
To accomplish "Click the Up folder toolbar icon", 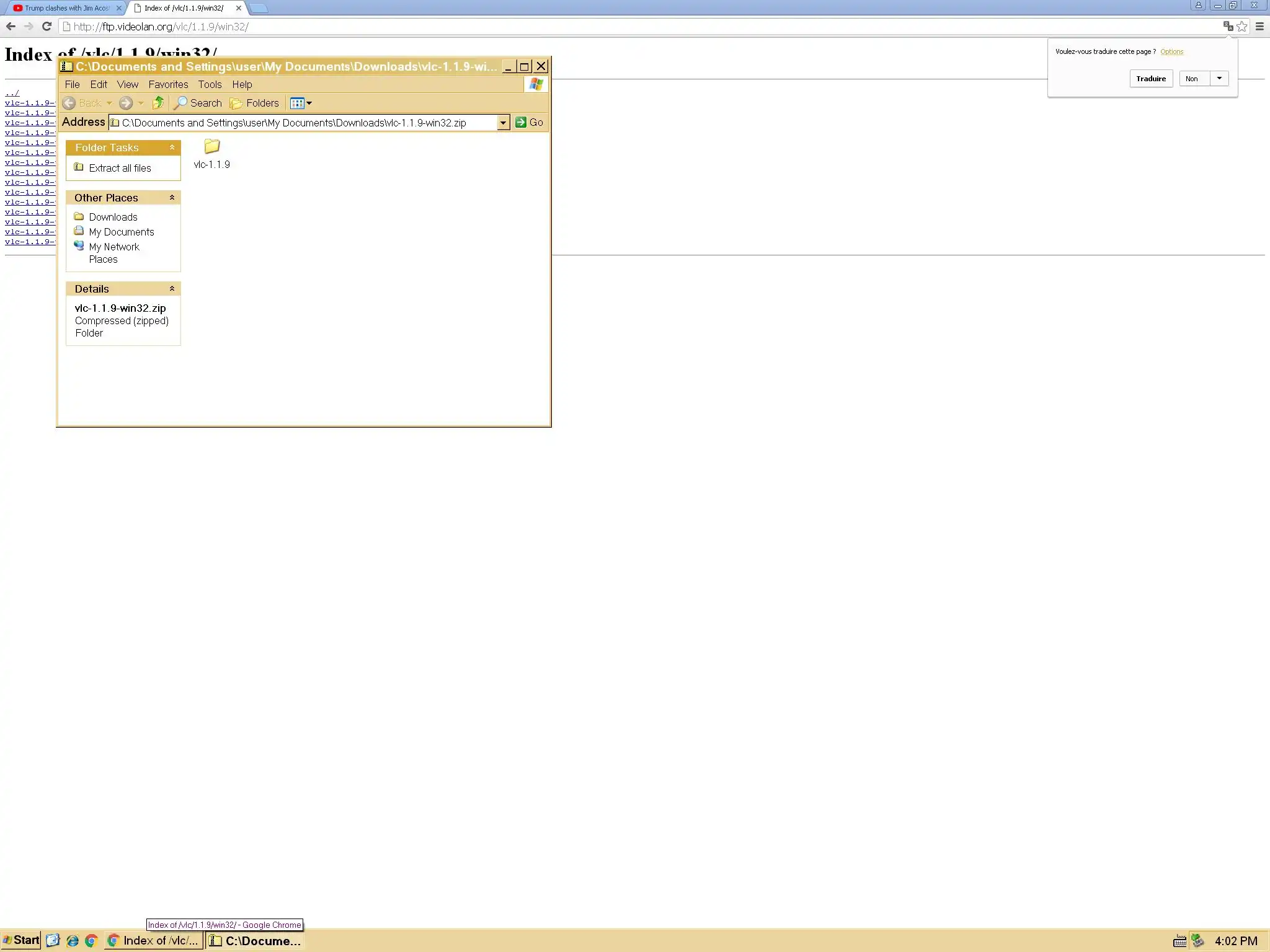I will [x=159, y=103].
